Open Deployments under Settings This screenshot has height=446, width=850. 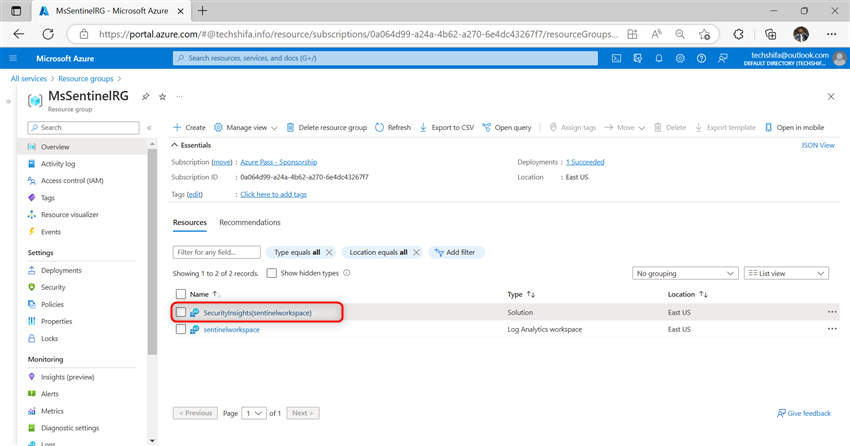pyautogui.click(x=61, y=270)
